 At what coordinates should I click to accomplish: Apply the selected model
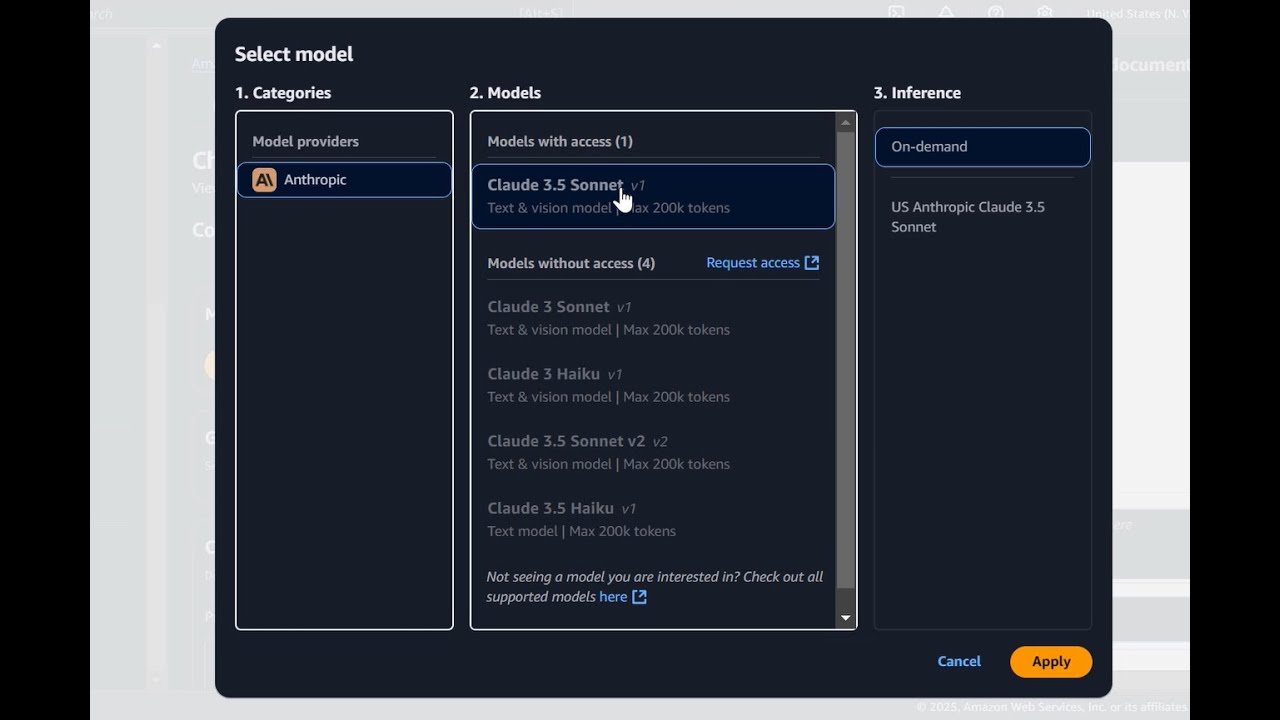coord(1051,662)
